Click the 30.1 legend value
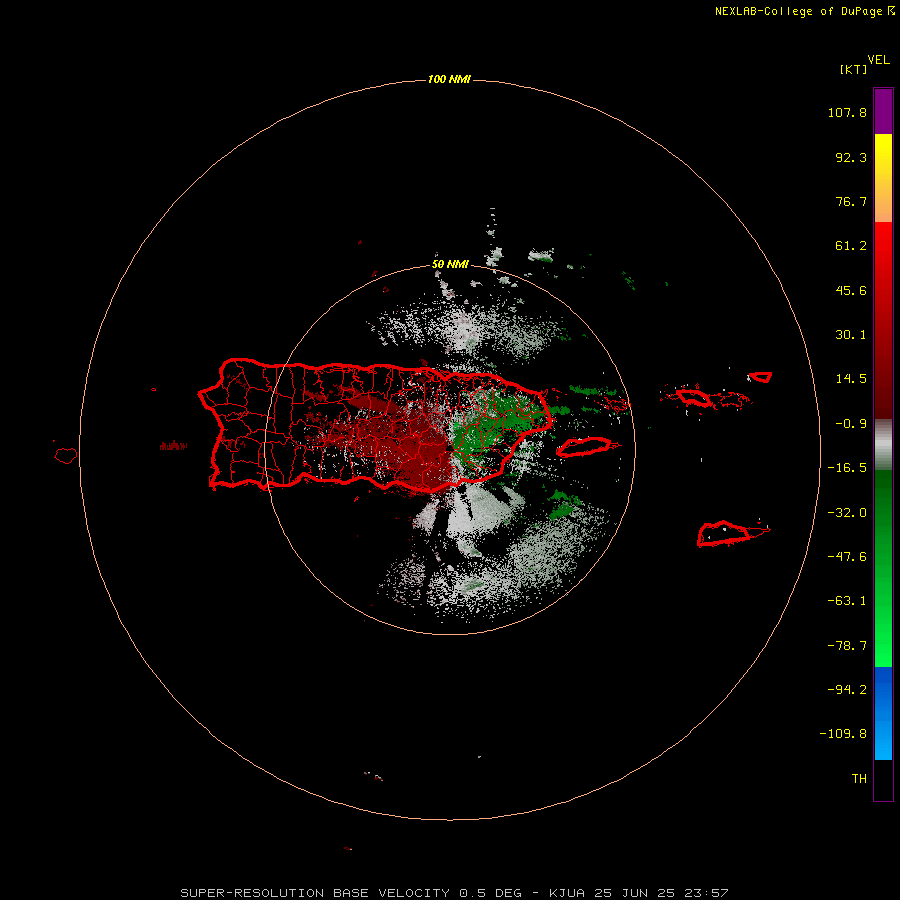900x900 pixels. [x=851, y=335]
